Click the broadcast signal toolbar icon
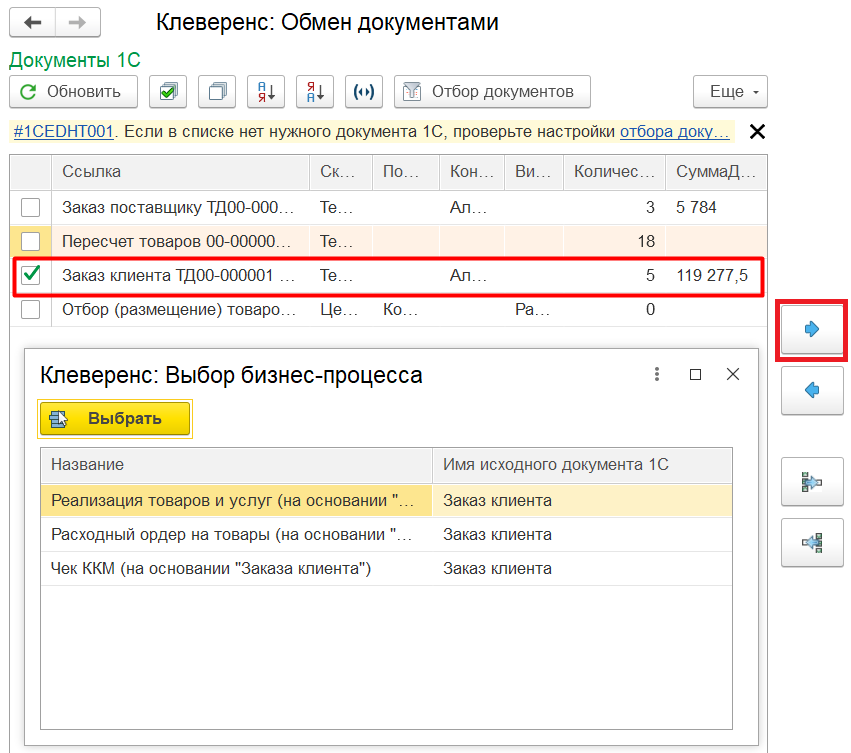 364,92
